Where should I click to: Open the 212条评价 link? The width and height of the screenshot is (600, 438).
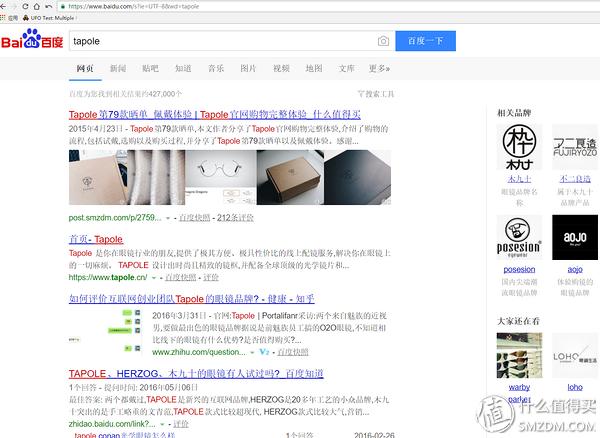coord(235,218)
